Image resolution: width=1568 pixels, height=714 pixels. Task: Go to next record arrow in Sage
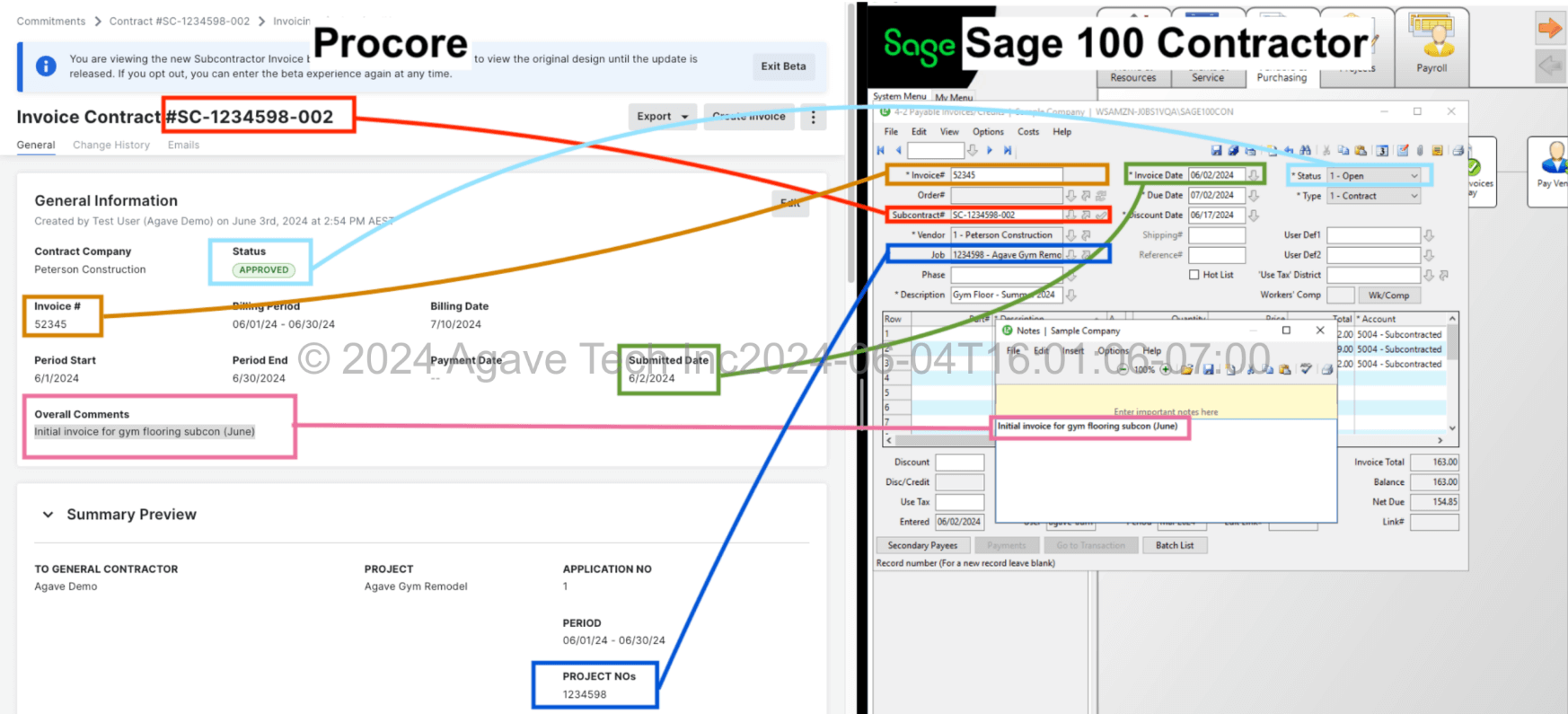click(x=990, y=151)
